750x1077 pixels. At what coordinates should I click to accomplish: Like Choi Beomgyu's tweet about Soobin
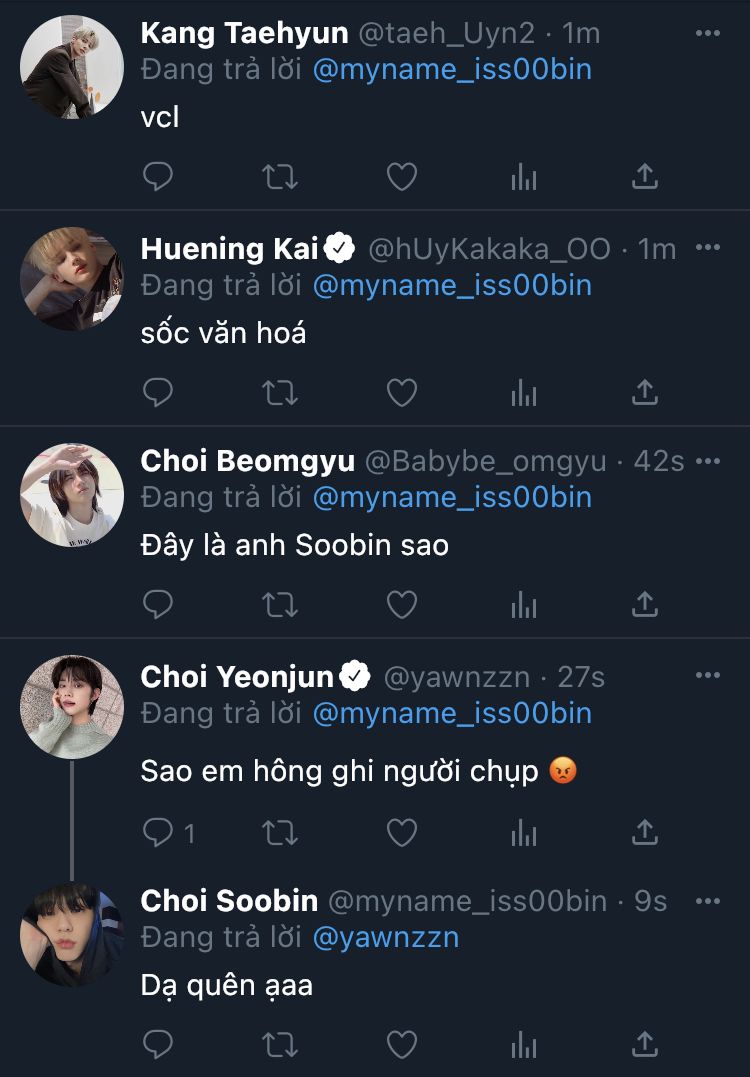click(x=402, y=604)
